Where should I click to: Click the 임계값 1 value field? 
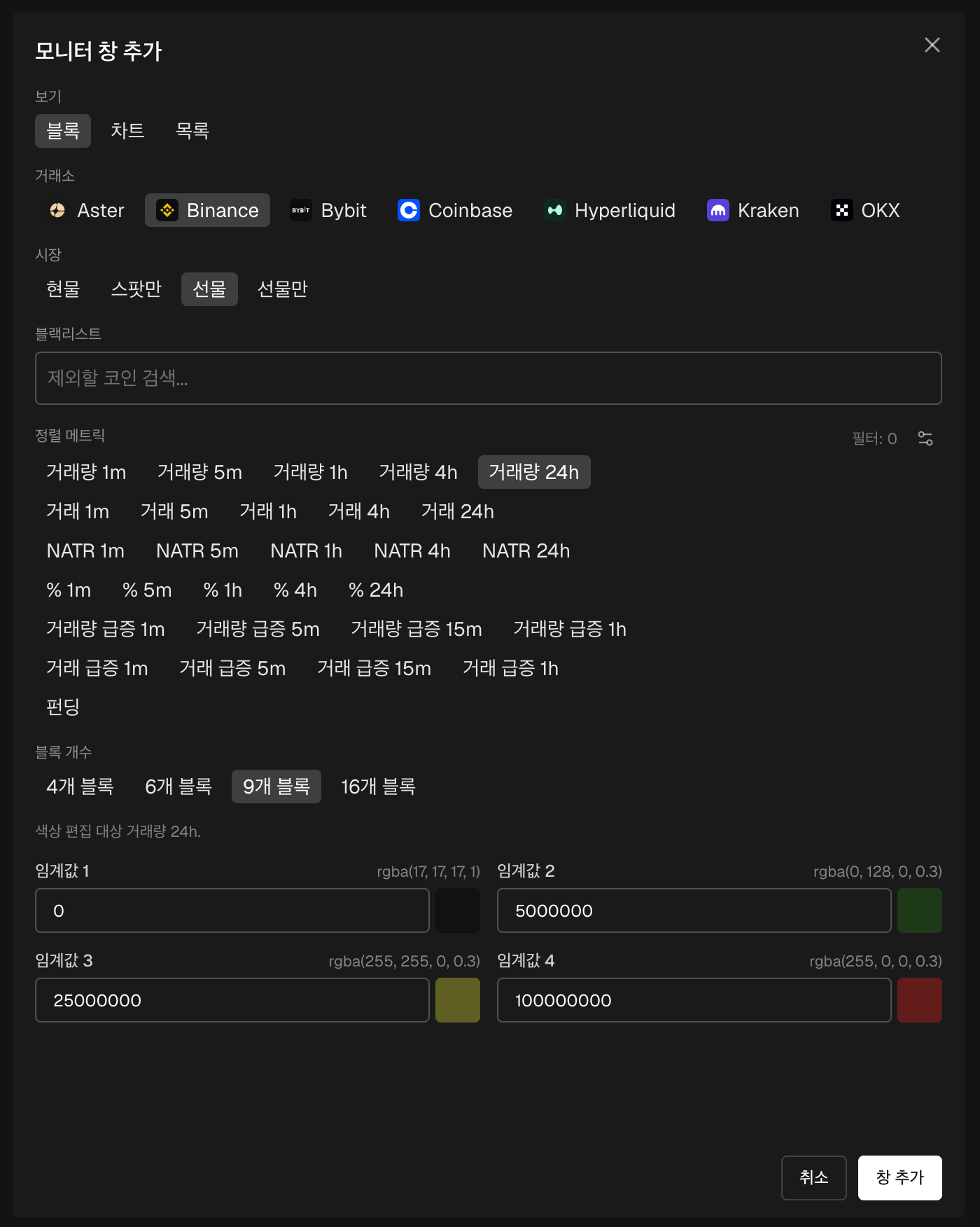coord(232,910)
